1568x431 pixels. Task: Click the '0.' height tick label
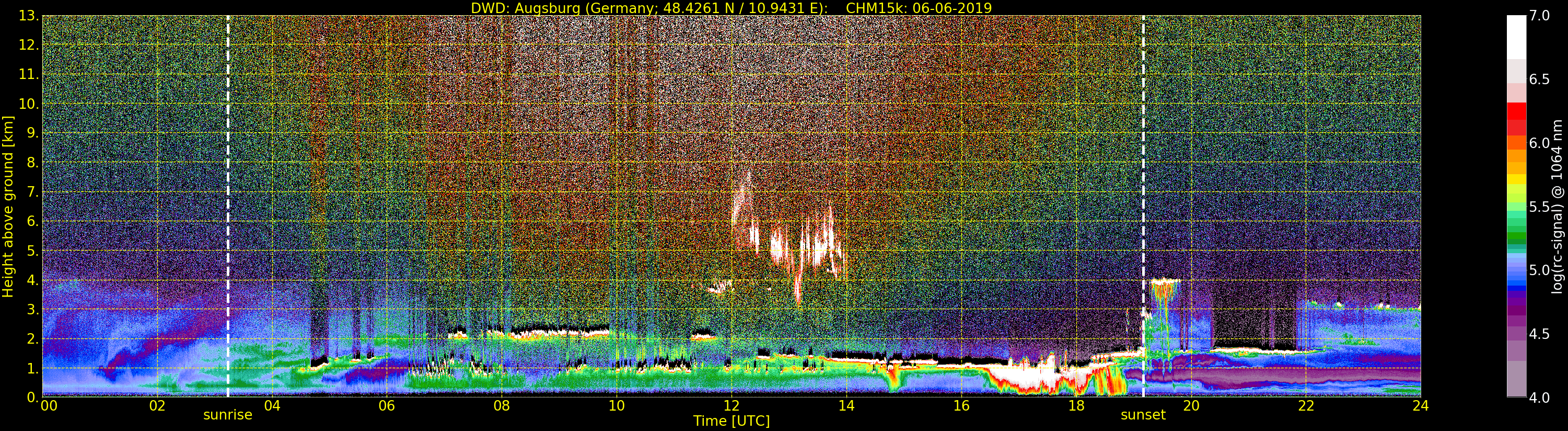click(x=33, y=397)
